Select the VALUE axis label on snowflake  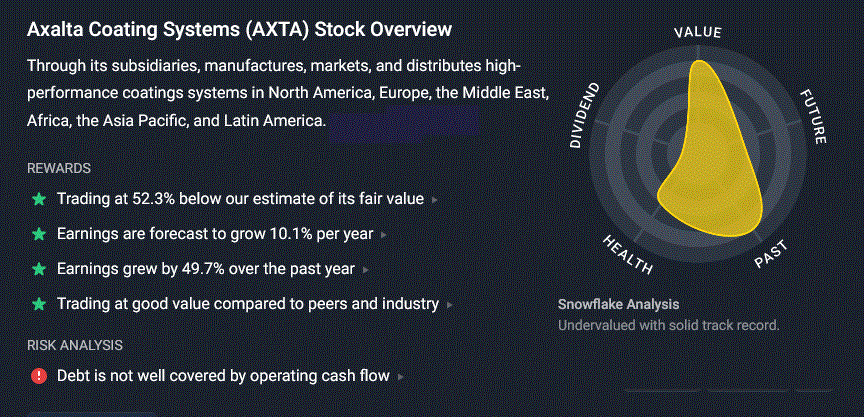(698, 33)
